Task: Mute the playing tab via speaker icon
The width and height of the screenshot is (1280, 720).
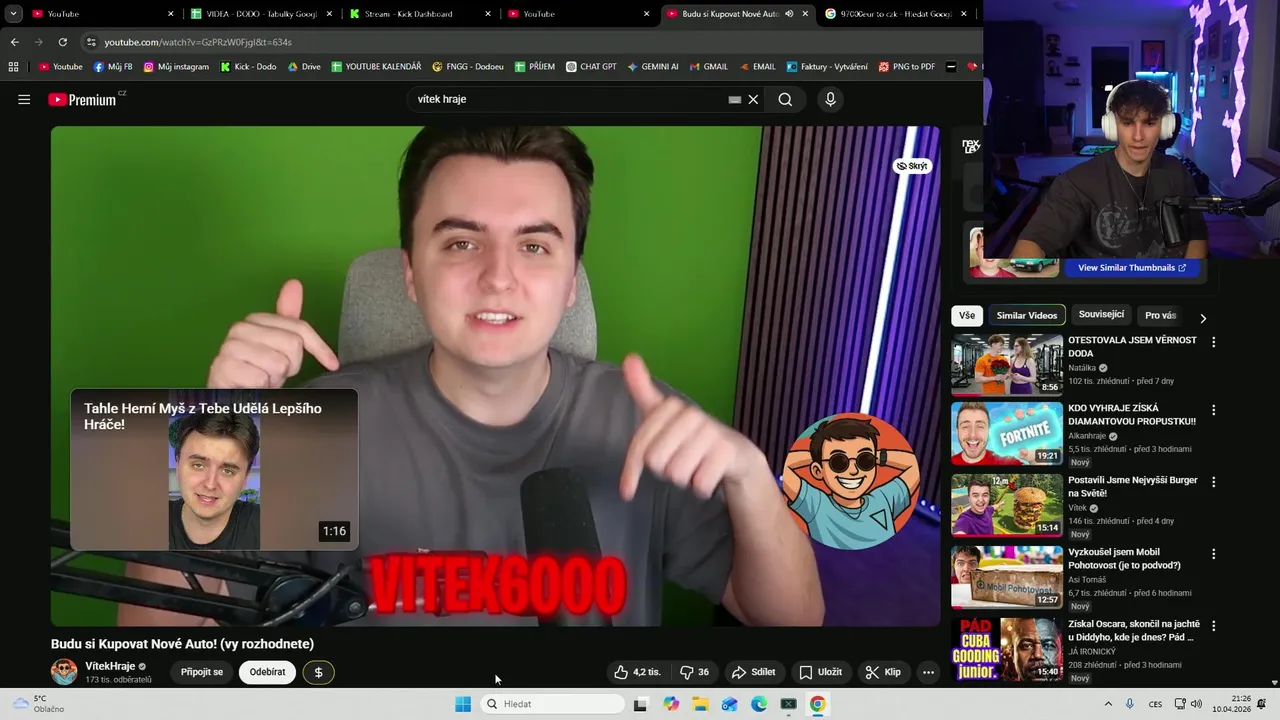Action: [x=789, y=14]
